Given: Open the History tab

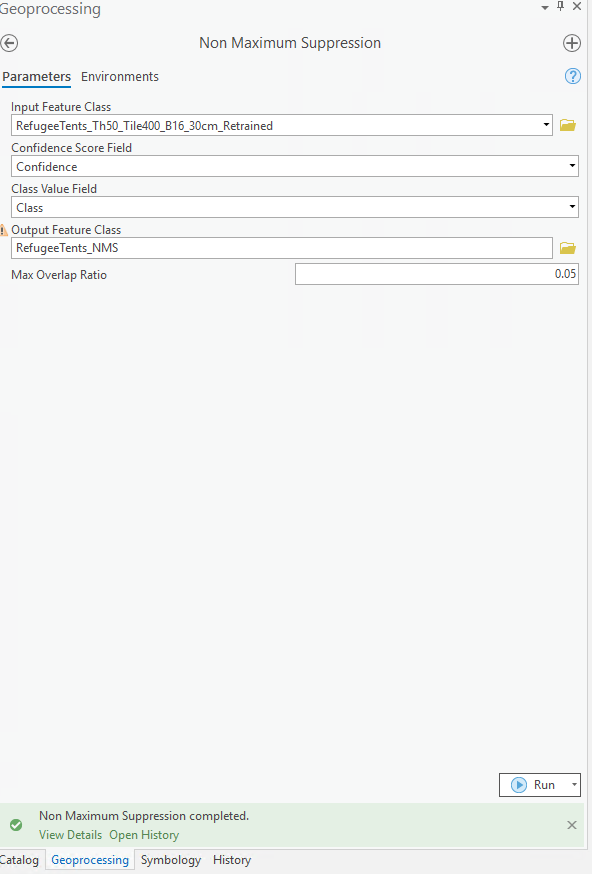Looking at the screenshot, I should [x=231, y=859].
